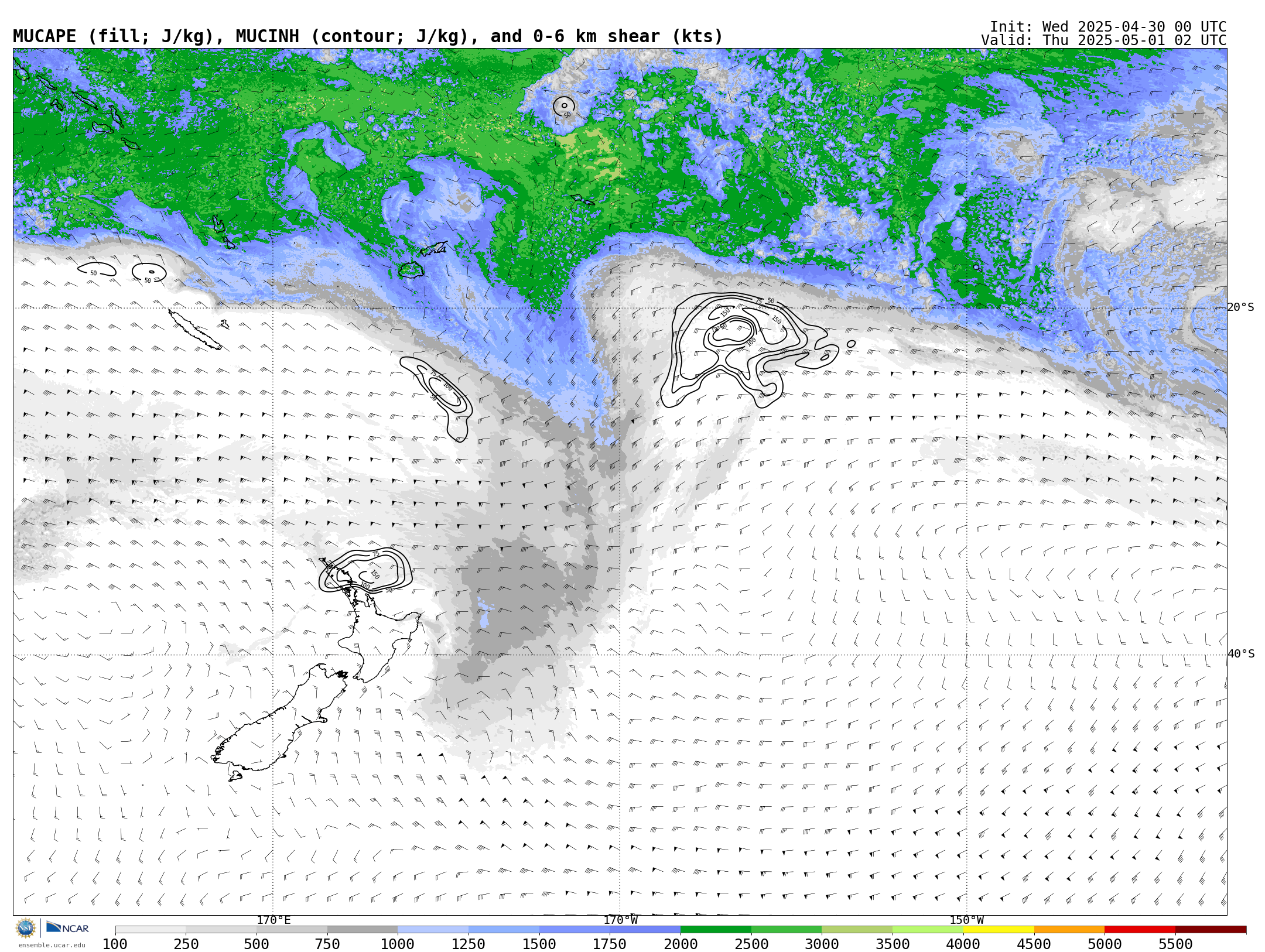This screenshot has width=1265, height=952.
Task: Pick the lightest gray 100–250 colorbar segment
Action: (151, 930)
